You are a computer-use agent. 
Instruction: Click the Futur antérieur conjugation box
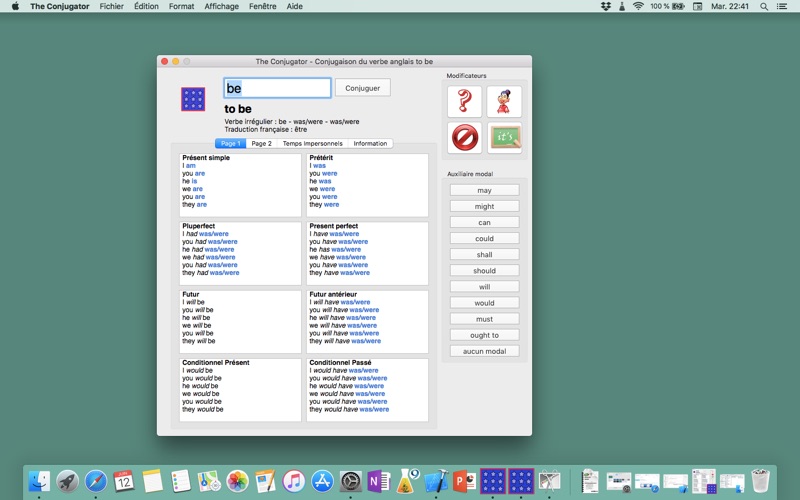coord(367,322)
